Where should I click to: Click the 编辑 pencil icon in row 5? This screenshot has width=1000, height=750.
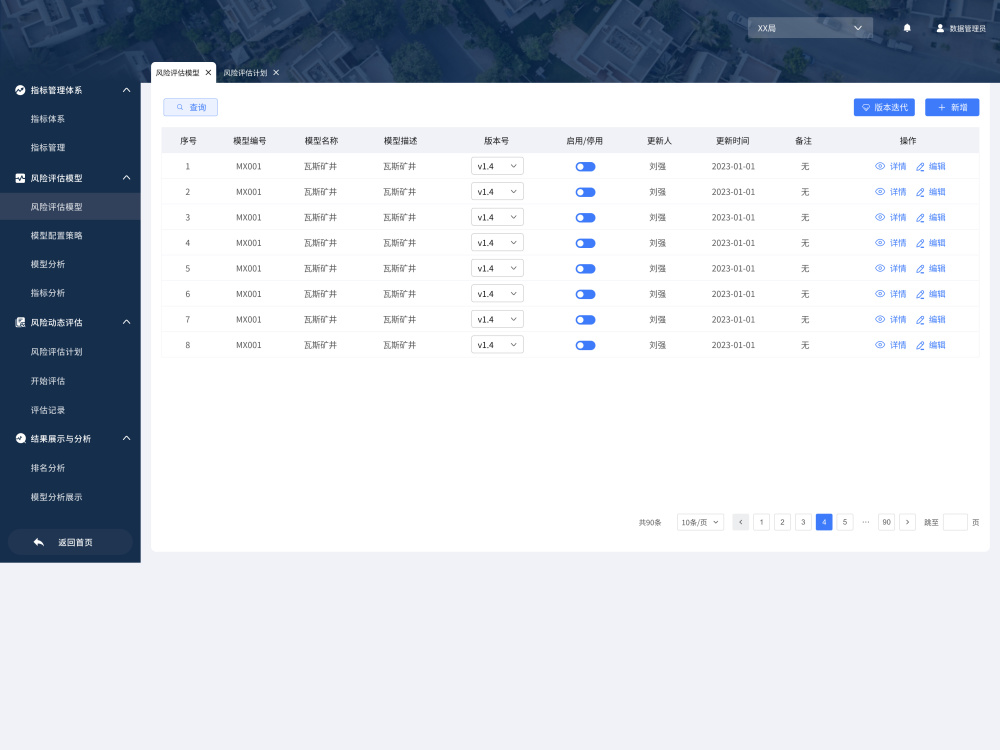pos(920,268)
